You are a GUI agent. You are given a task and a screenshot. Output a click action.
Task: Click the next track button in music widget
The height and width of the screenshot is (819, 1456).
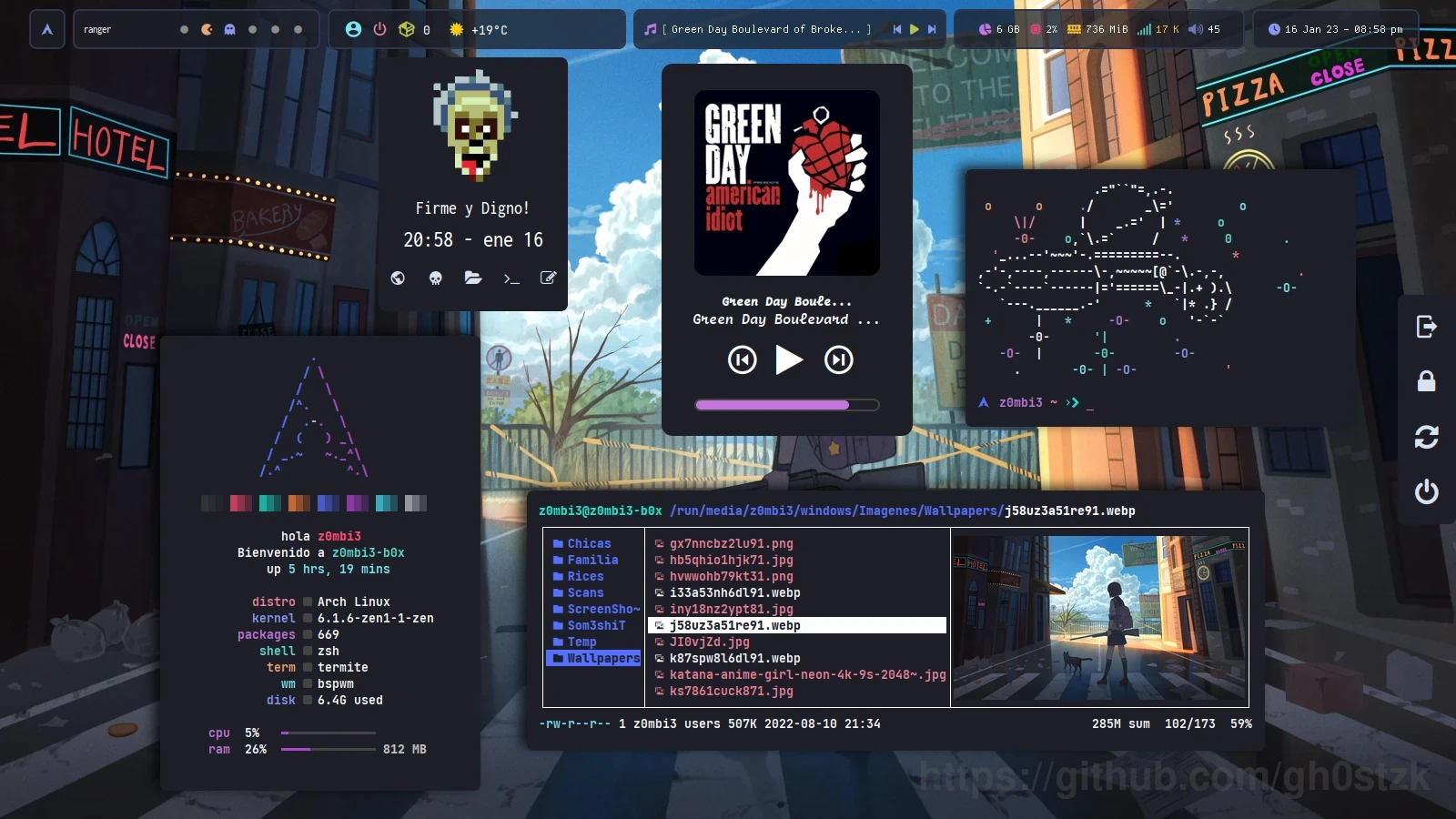tap(838, 360)
